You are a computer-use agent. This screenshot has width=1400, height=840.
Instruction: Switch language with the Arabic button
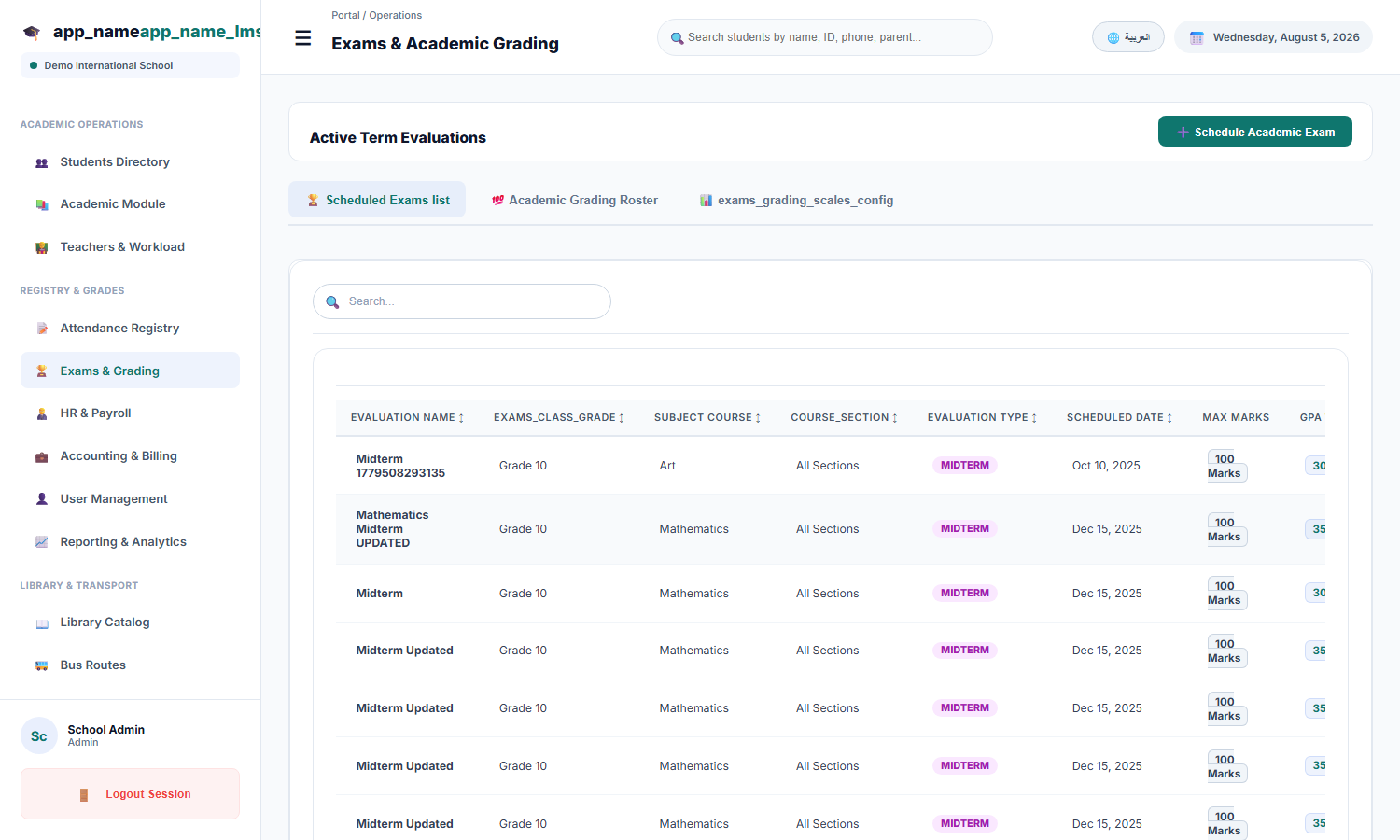(1128, 37)
